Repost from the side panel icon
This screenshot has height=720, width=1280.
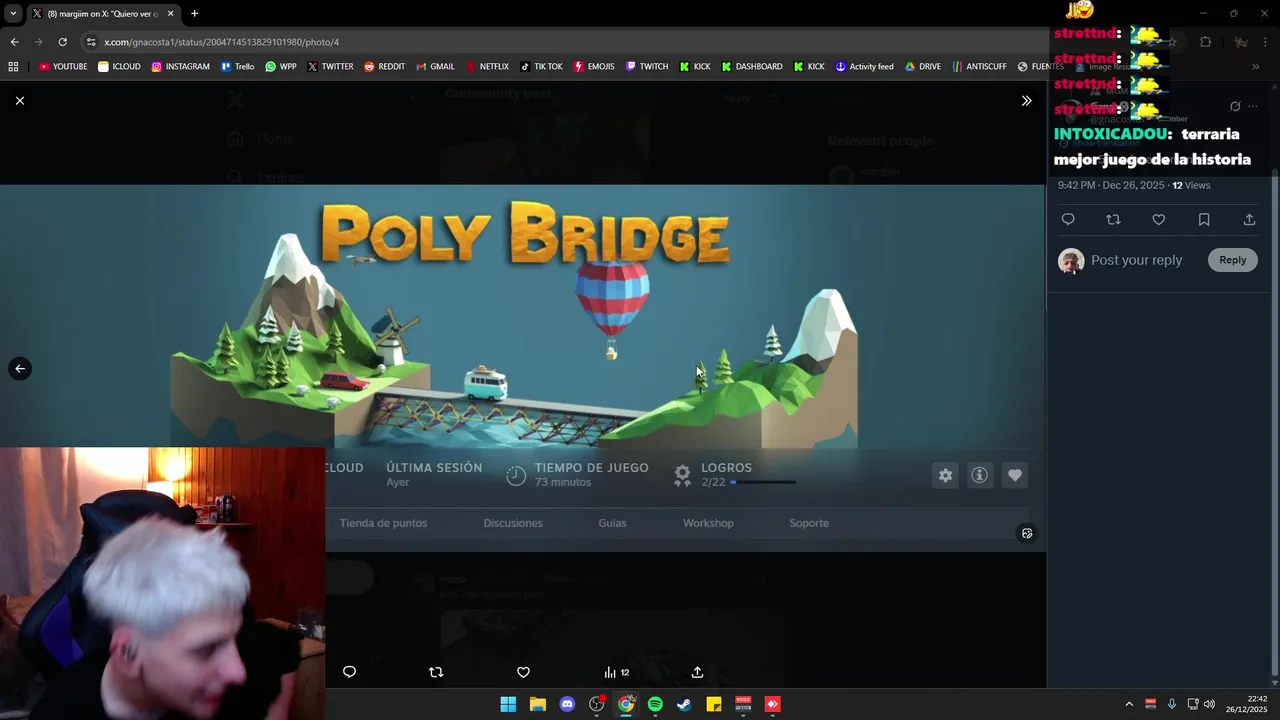point(1113,220)
